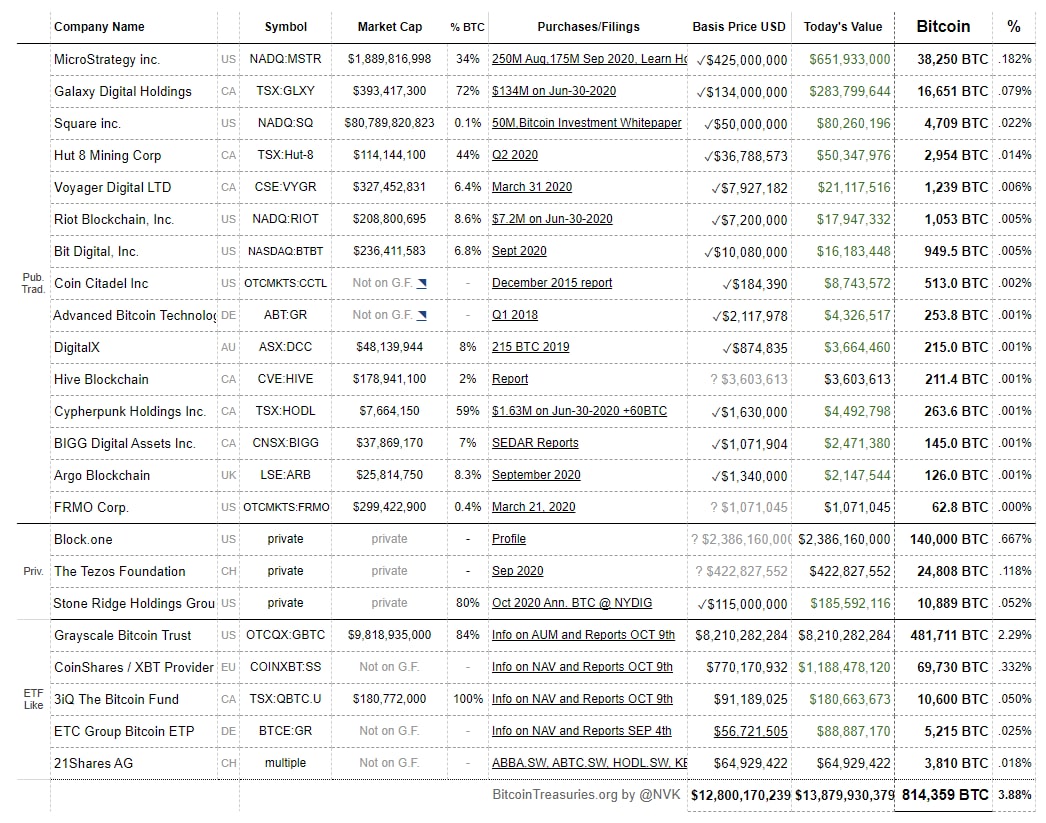
Task: Click the 814,359 BTC total cell
Action: pos(945,795)
